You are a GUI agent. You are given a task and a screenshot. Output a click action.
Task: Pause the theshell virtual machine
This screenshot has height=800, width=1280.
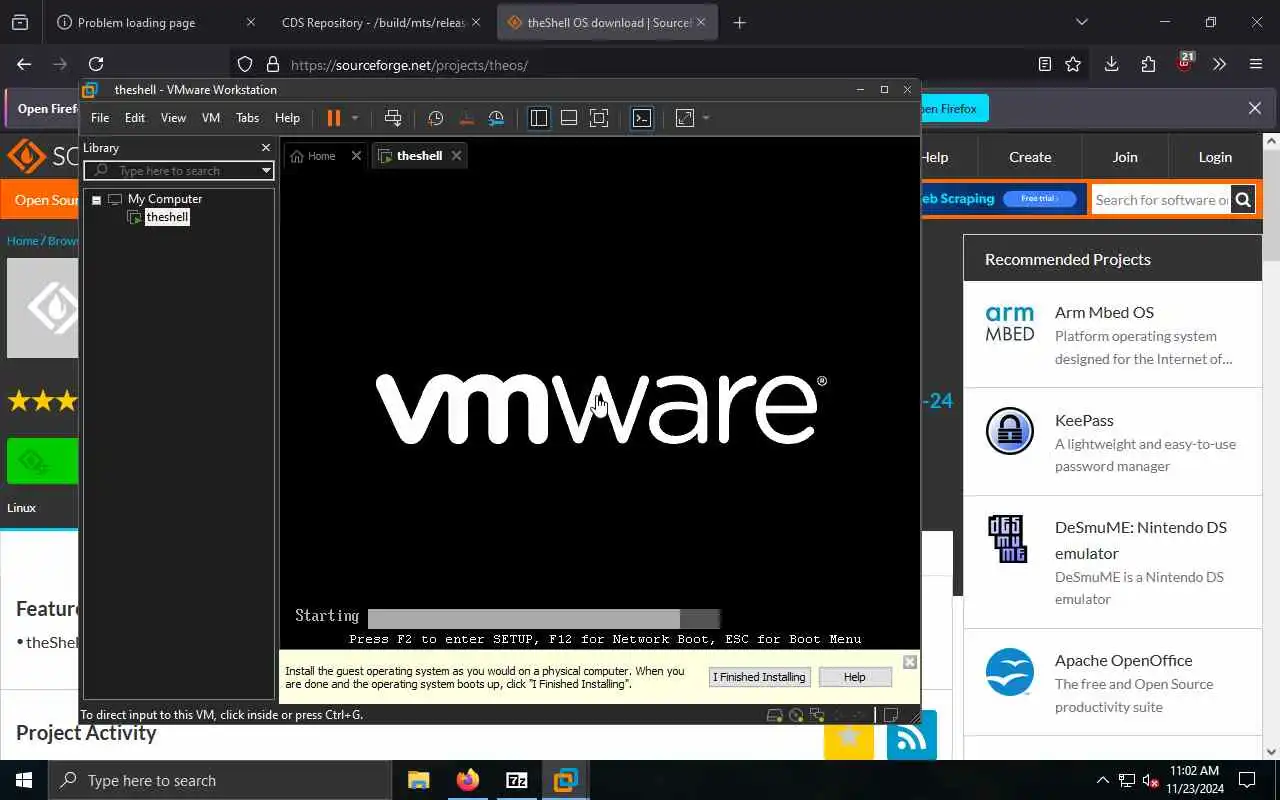(x=334, y=118)
